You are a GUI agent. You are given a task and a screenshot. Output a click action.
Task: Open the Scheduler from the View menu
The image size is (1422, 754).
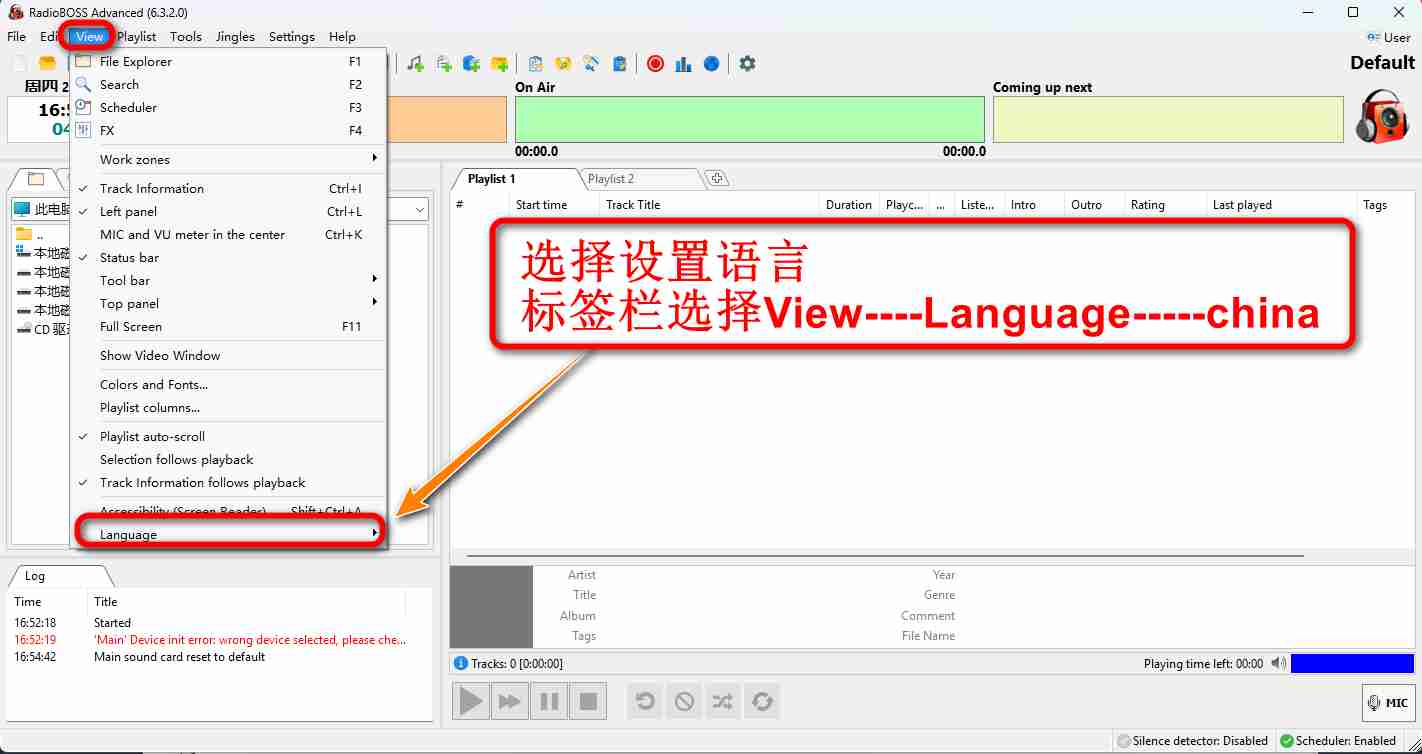pyautogui.click(x=127, y=107)
